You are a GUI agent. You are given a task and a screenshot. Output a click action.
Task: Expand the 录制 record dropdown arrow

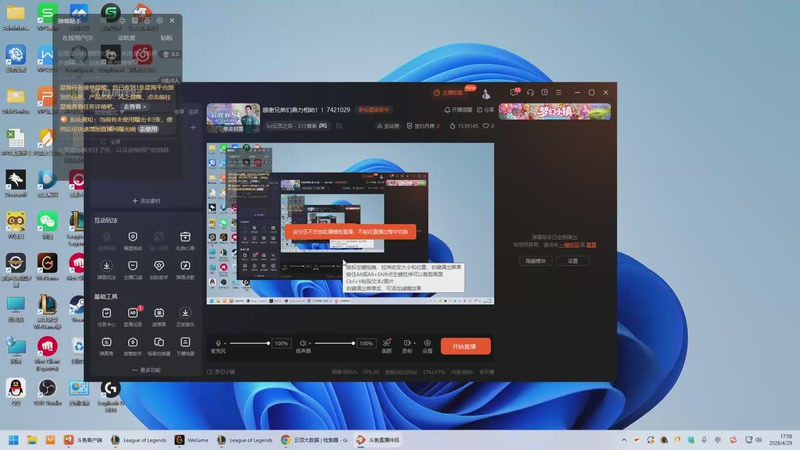coord(414,343)
